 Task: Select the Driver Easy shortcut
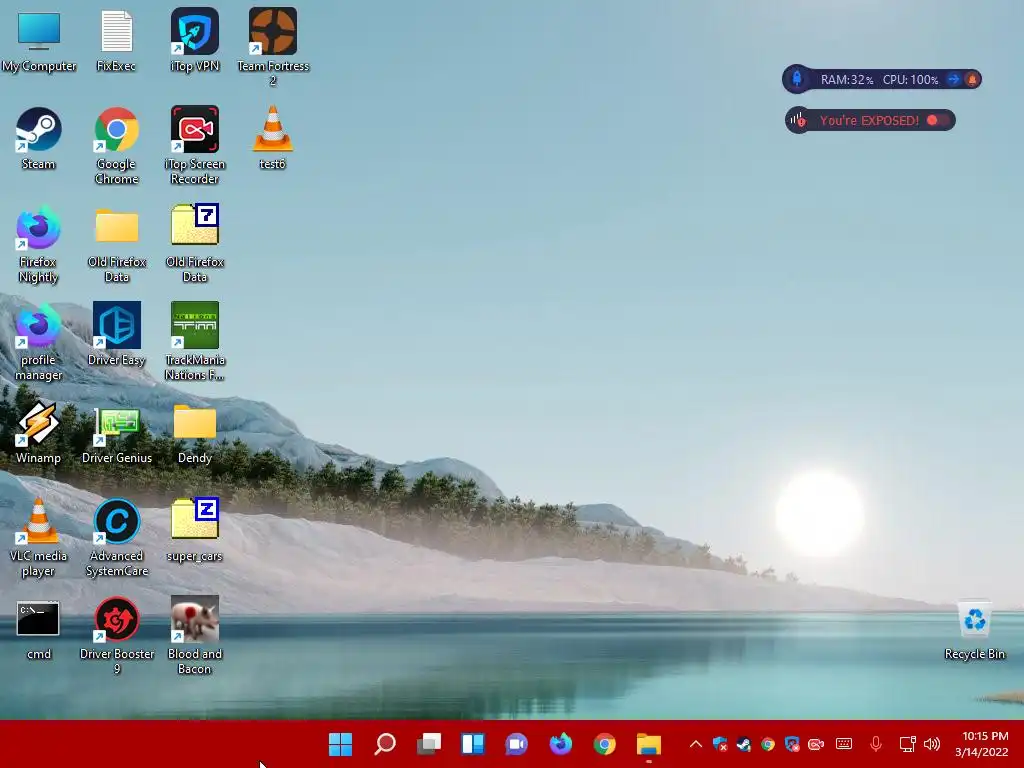click(116, 334)
